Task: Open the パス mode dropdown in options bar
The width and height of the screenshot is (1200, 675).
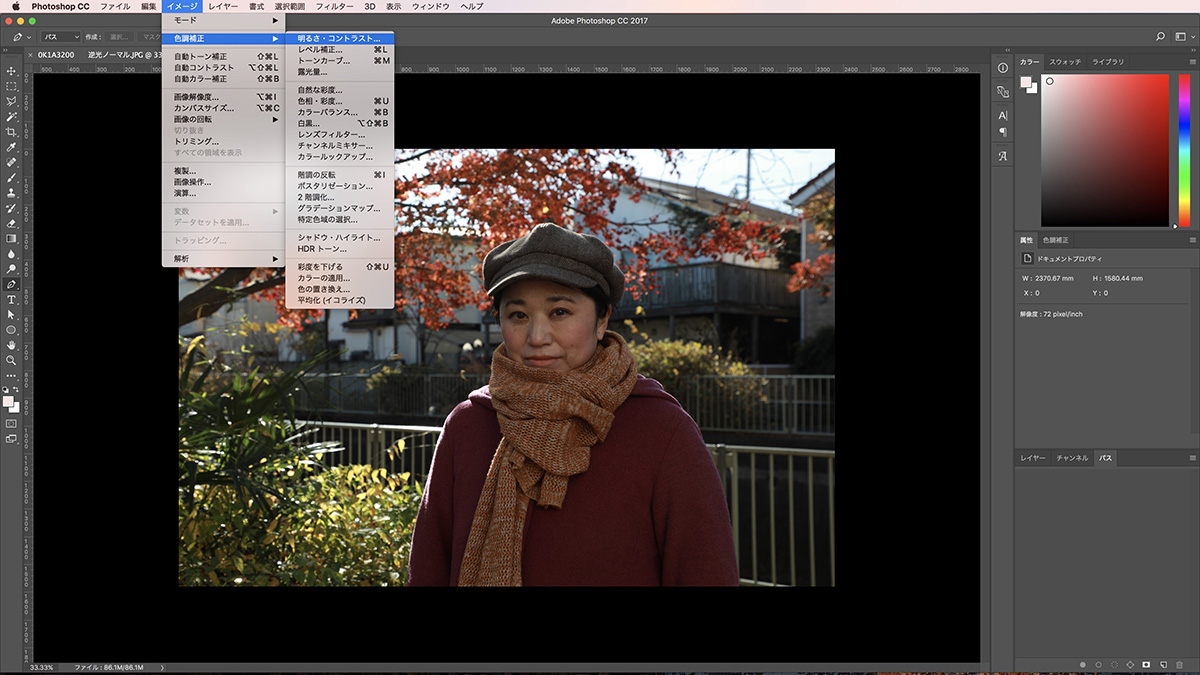Action: (61, 37)
